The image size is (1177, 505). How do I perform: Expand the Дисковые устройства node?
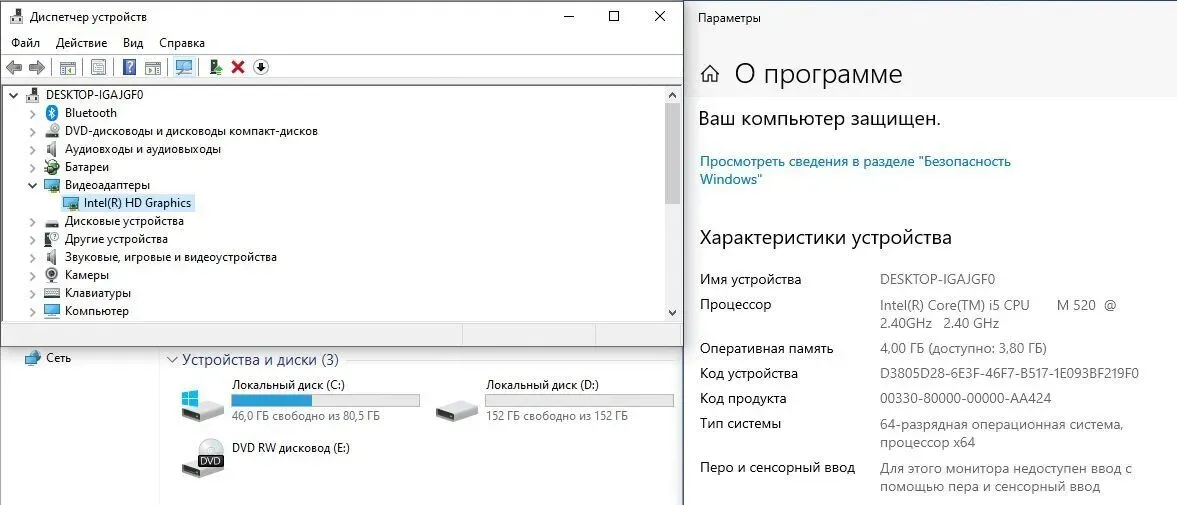[33, 221]
